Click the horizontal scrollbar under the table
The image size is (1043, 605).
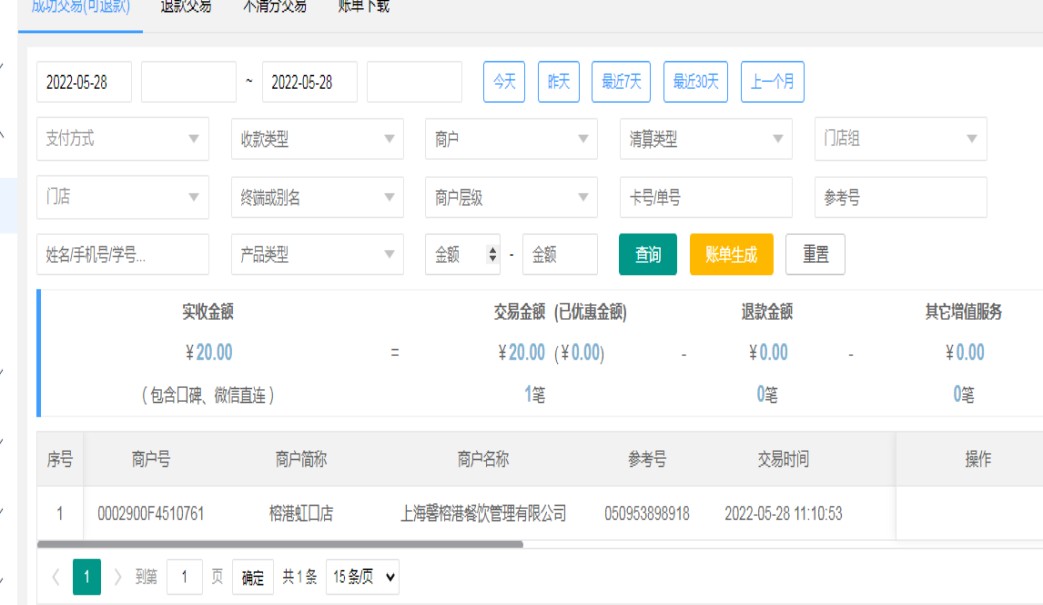[x=280, y=545]
